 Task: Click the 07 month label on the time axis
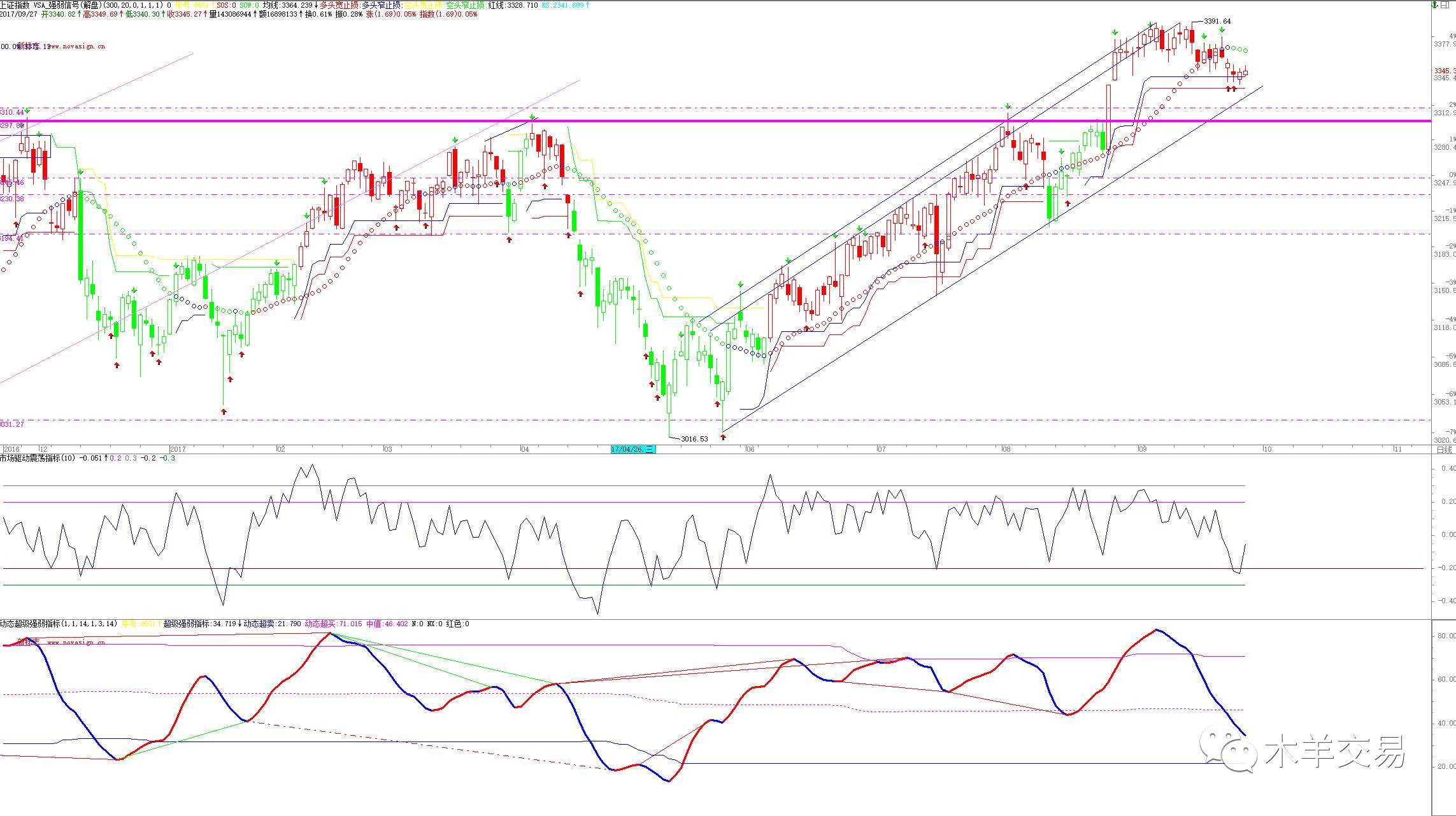pos(881,449)
